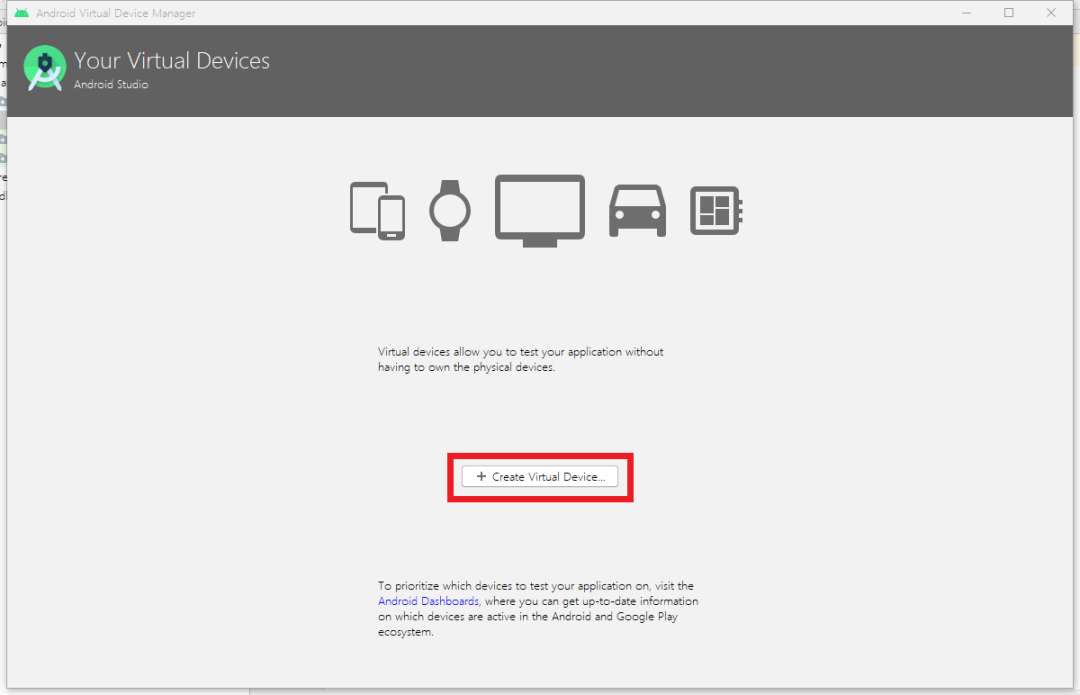This screenshot has height=695, width=1080.
Task: Click the 'Android Studio' subtitle text
Action: coord(111,84)
